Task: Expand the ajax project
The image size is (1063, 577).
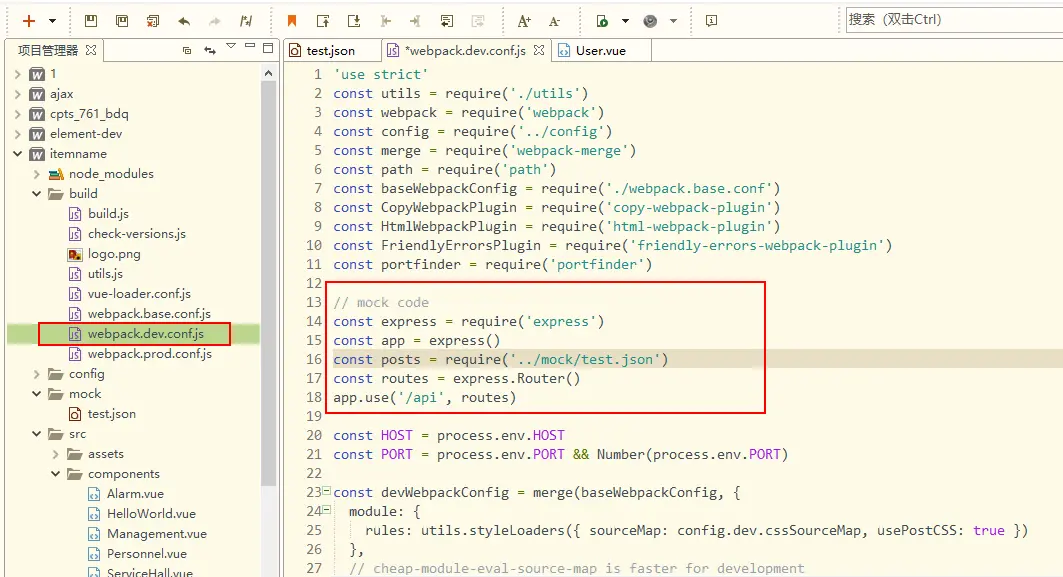Action: (18, 94)
